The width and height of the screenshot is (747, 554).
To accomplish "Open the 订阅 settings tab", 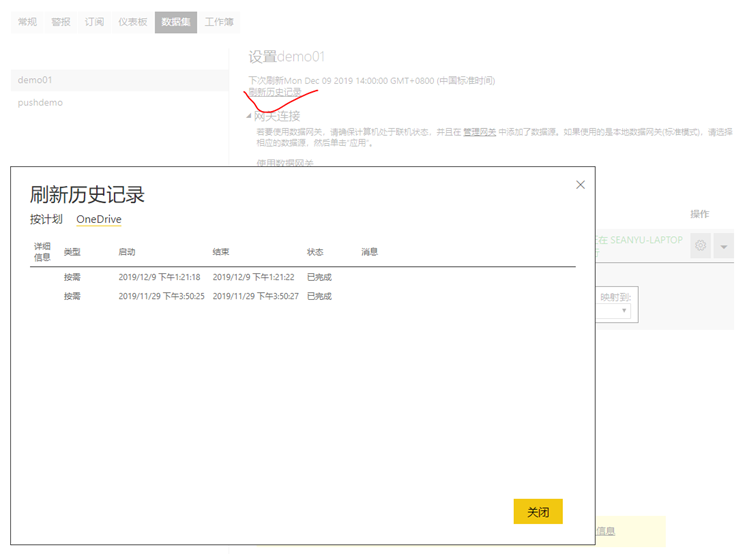I will (94, 22).
